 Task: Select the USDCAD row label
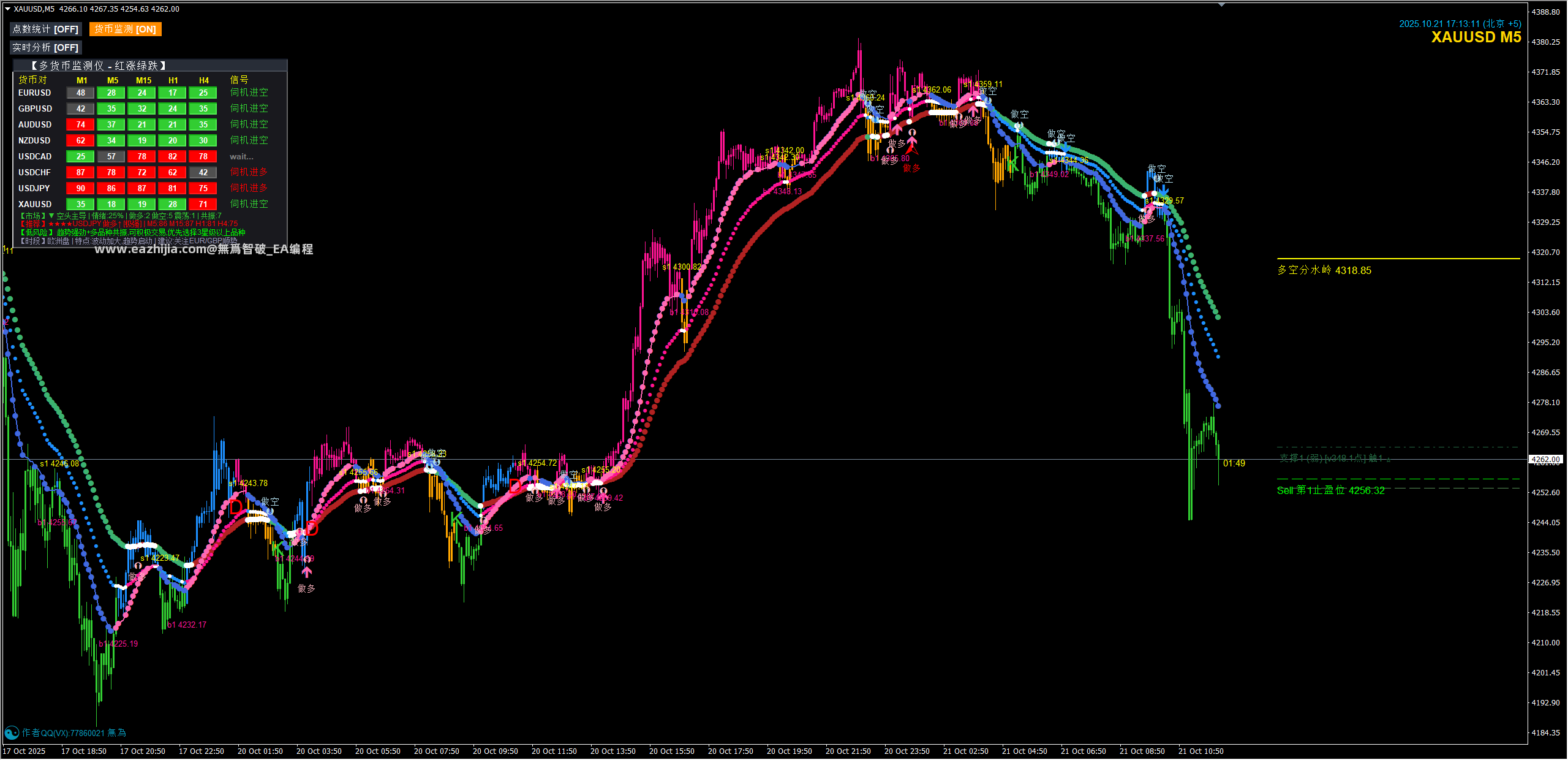tap(35, 157)
